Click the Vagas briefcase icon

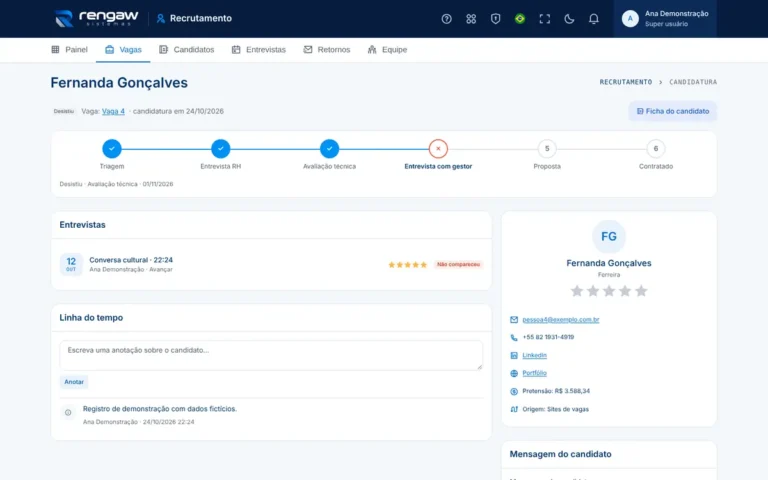tap(109, 49)
